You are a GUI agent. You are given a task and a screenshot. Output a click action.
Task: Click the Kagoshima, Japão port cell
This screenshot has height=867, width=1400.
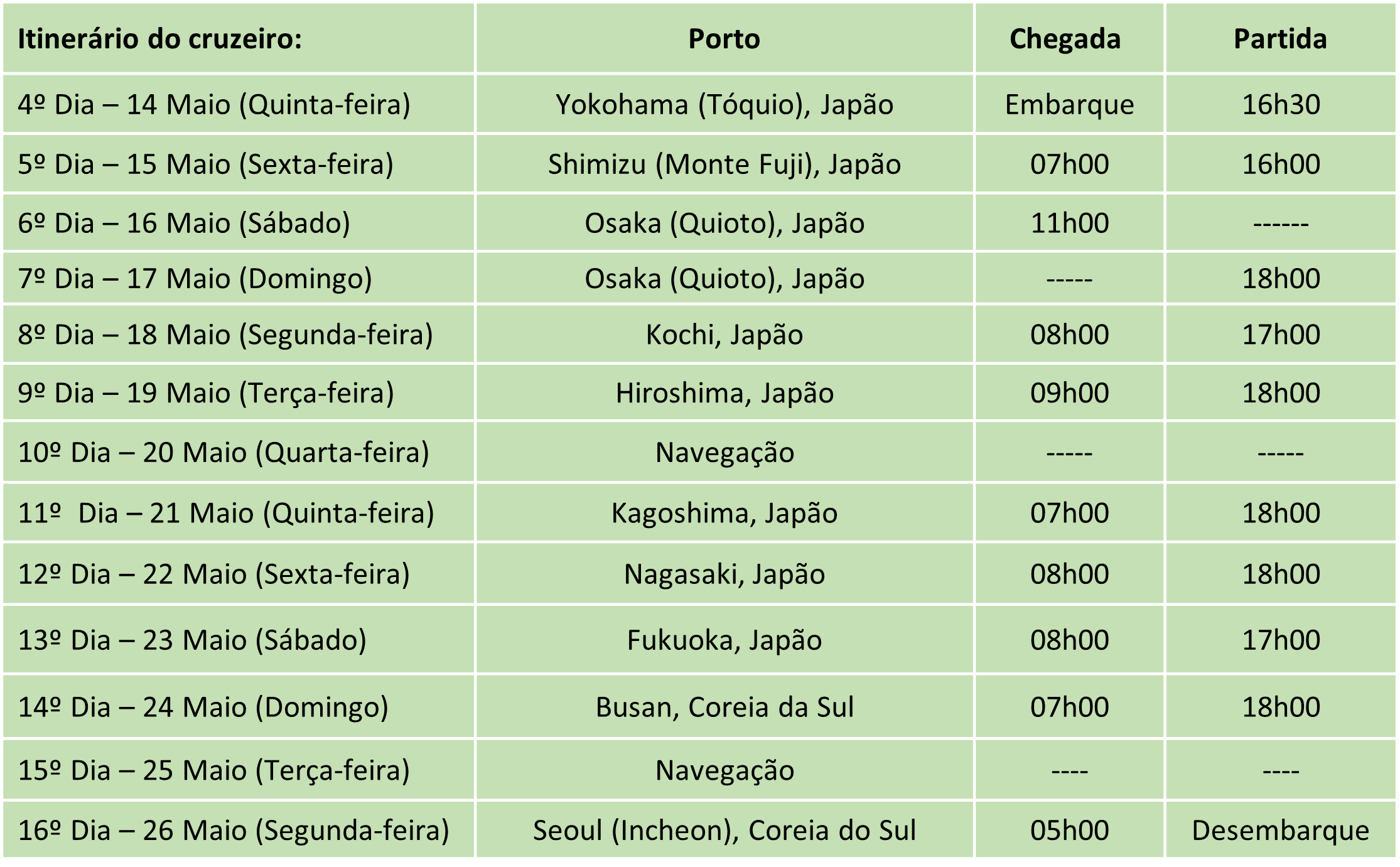click(x=724, y=513)
